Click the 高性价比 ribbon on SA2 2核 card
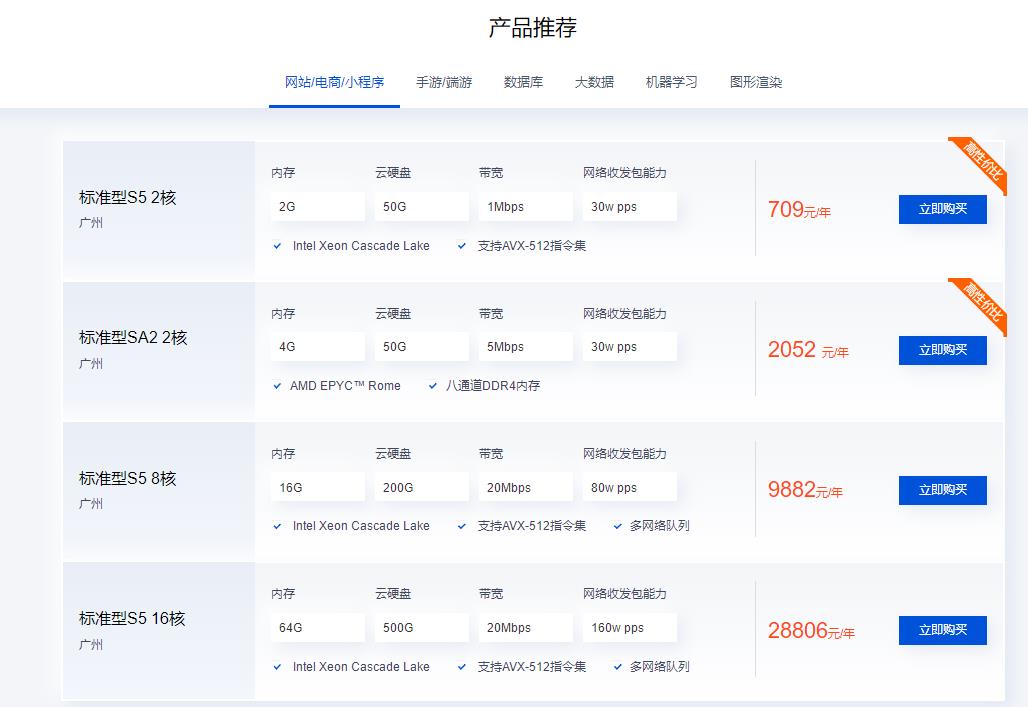1028x707 pixels. coord(981,302)
